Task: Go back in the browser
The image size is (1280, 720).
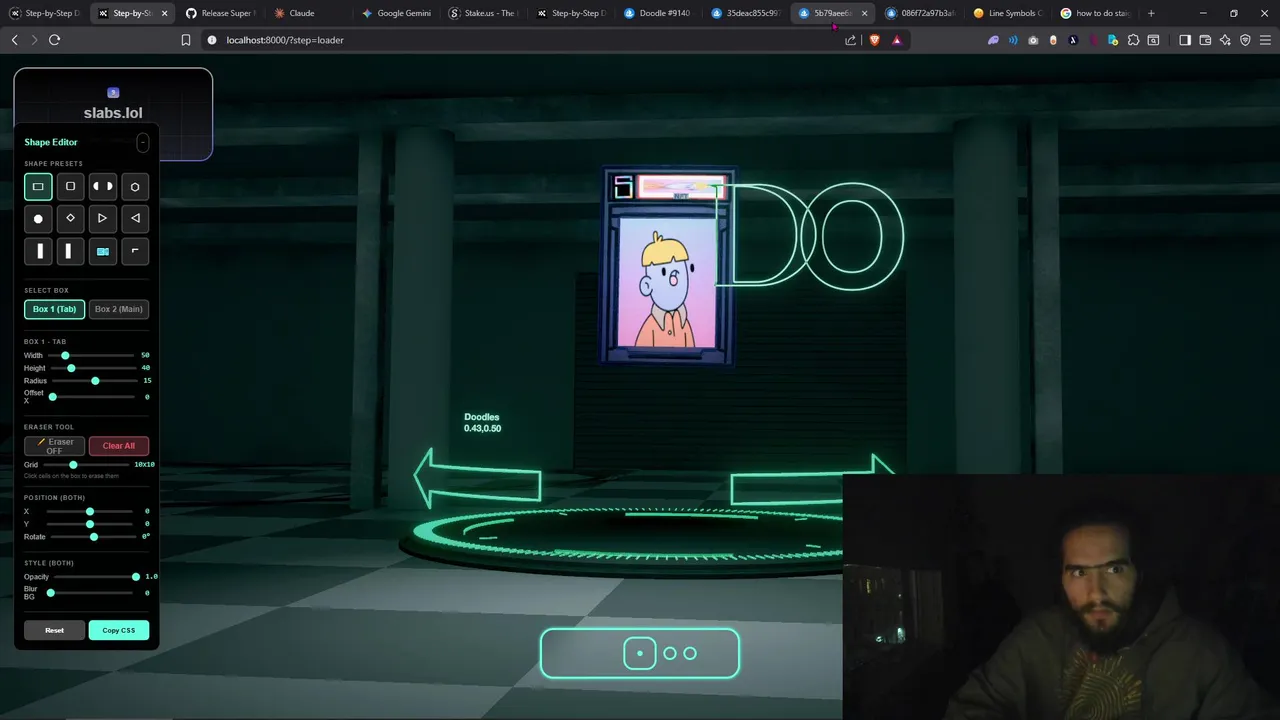Action: point(14,40)
